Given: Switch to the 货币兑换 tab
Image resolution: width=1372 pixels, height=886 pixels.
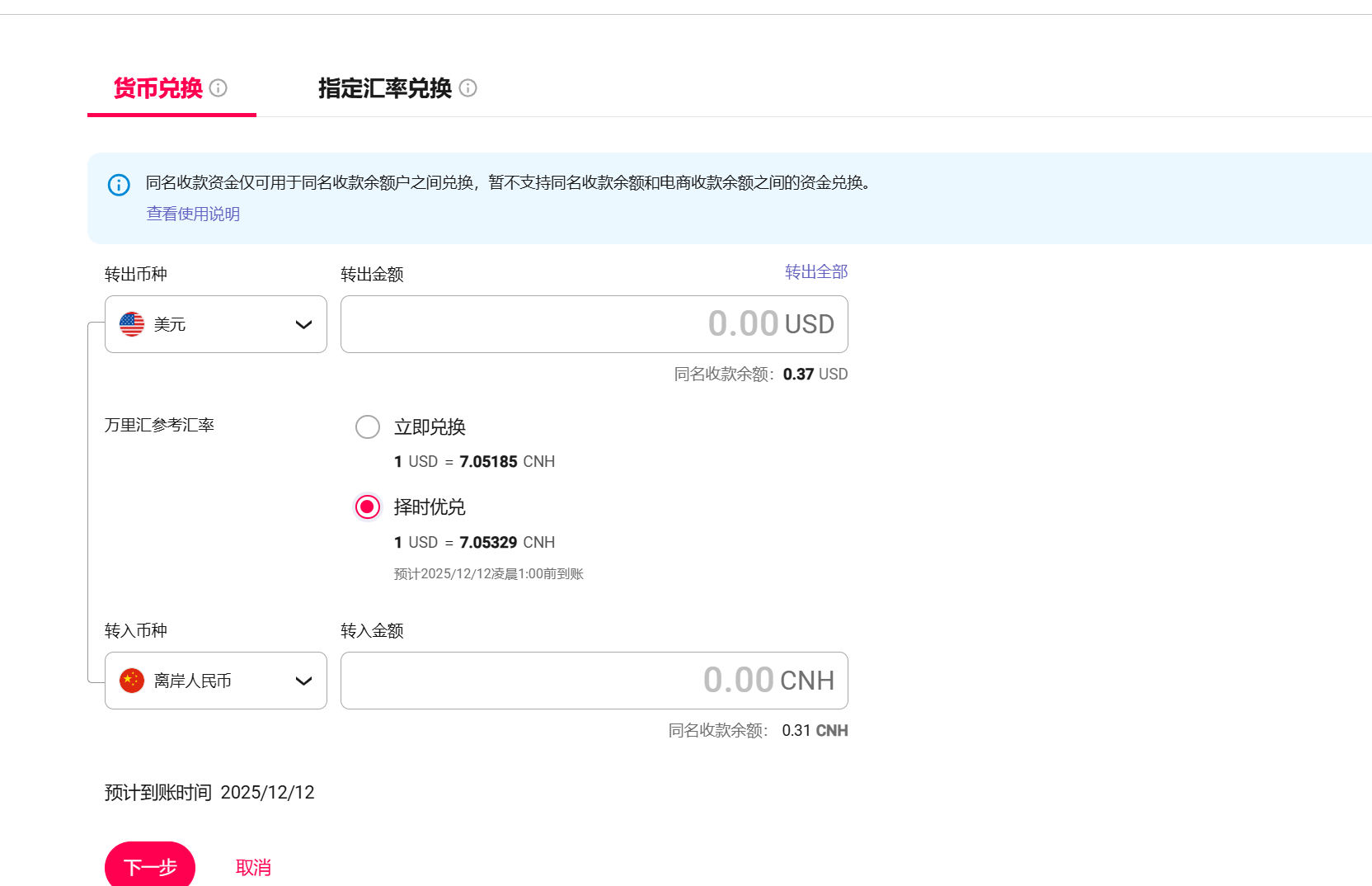Looking at the screenshot, I should click(x=158, y=88).
